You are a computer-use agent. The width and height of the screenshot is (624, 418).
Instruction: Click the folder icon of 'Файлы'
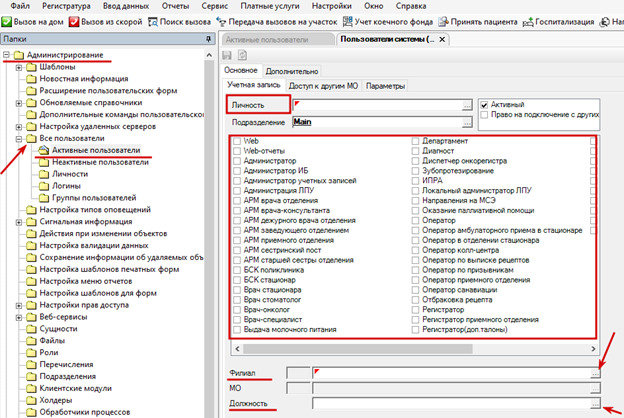click(x=31, y=340)
